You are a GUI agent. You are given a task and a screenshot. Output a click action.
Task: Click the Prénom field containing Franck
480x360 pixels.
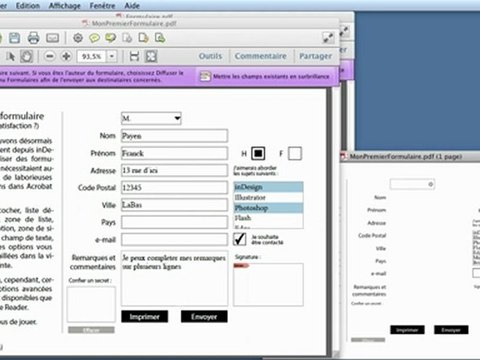coord(174,153)
